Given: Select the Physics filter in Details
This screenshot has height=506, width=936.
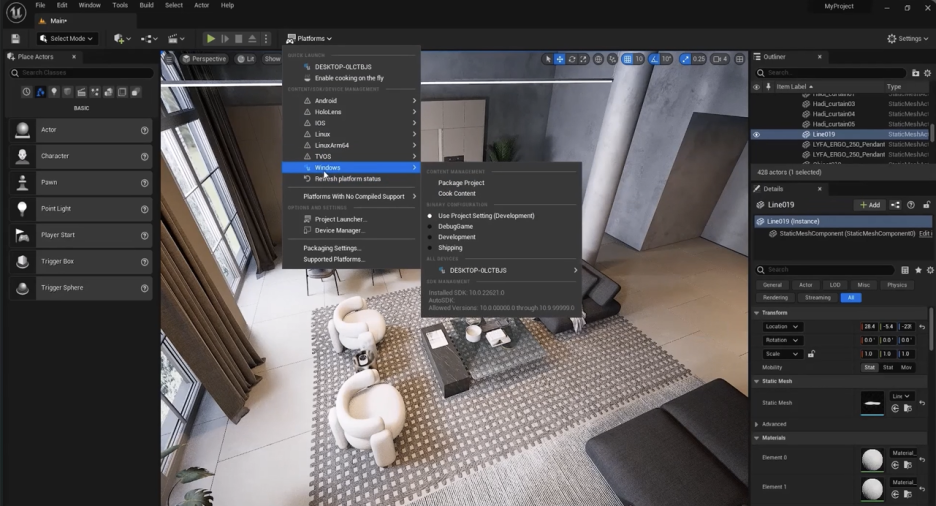Looking at the screenshot, I should (x=897, y=285).
